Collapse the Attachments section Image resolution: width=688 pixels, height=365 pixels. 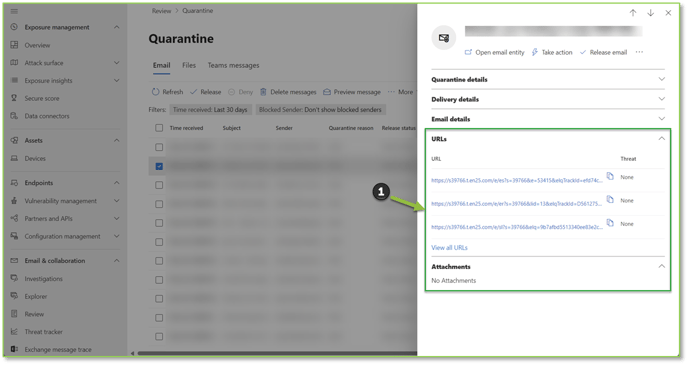point(661,266)
